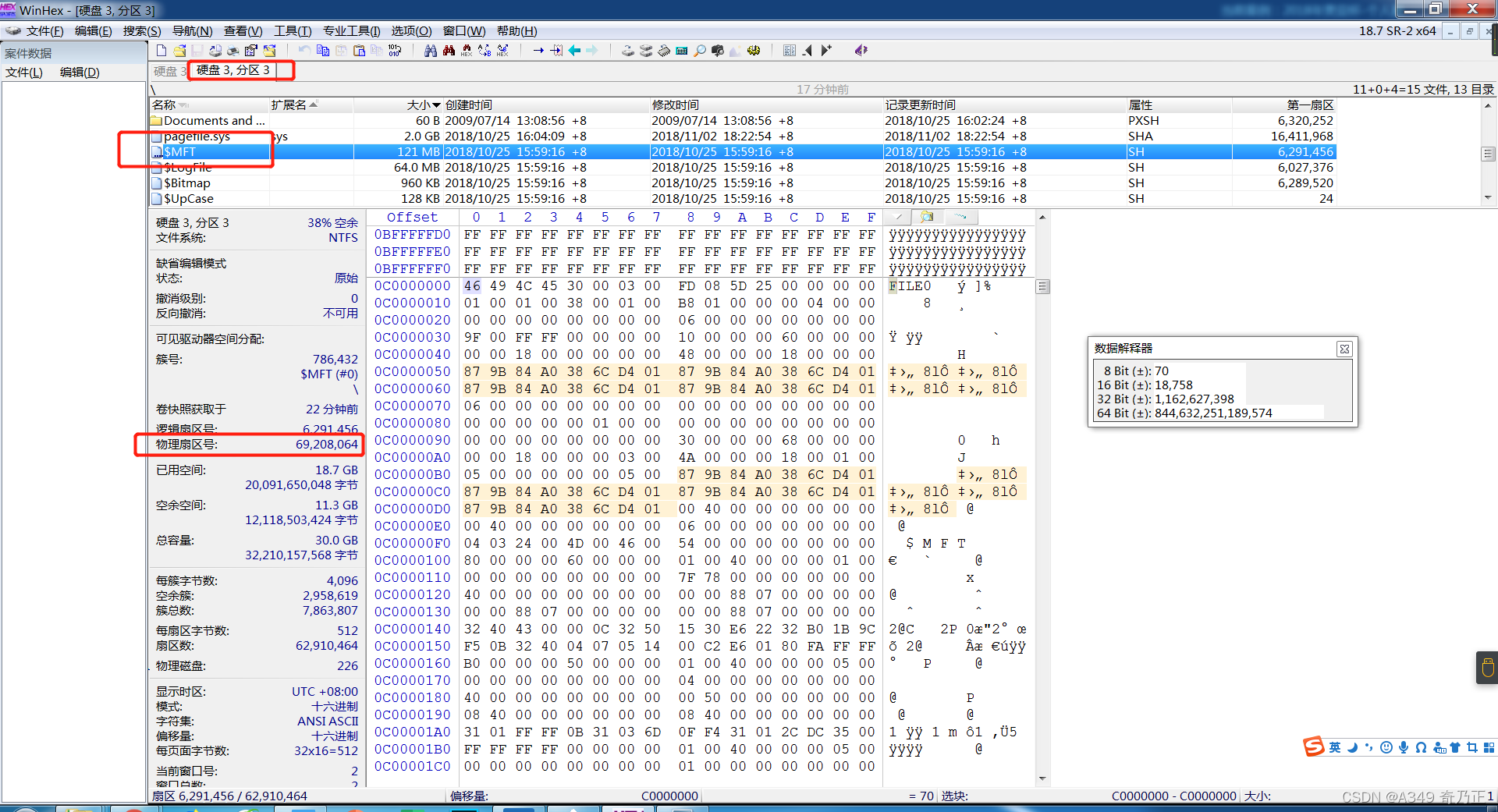Toggle the 英 language mode in the IME bar

1335,747
